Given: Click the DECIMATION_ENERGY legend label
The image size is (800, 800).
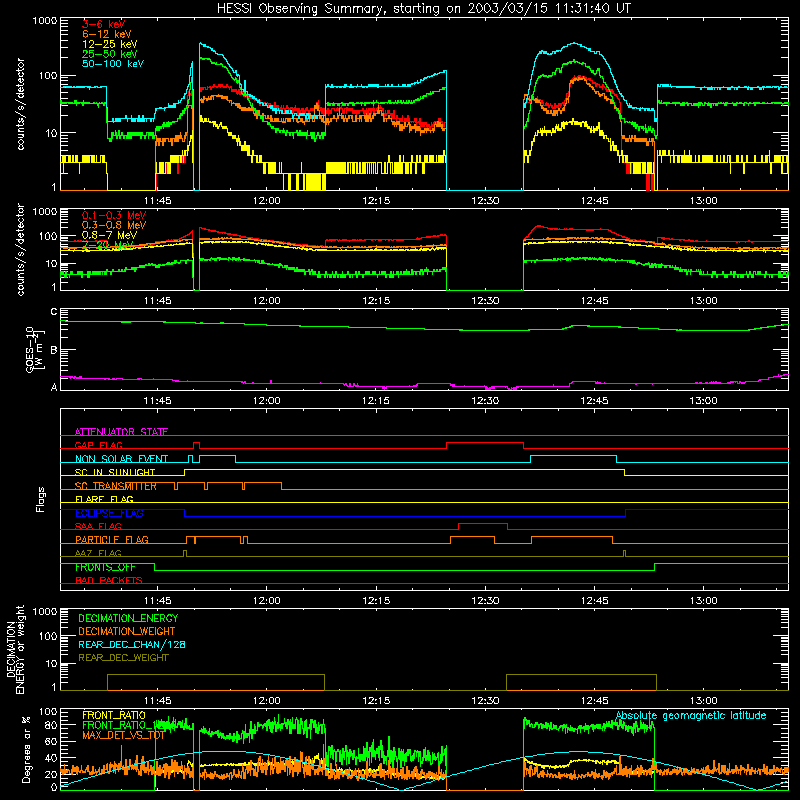Looking at the screenshot, I should (128, 618).
